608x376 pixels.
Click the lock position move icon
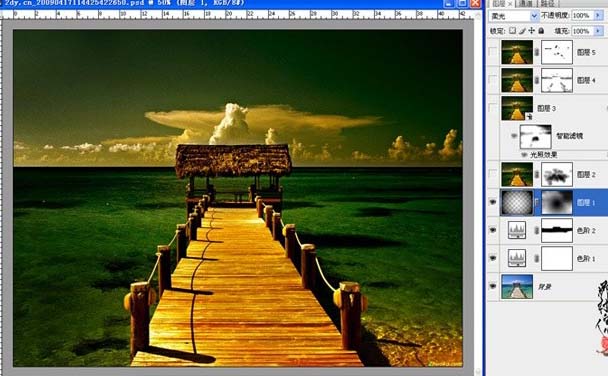point(532,30)
